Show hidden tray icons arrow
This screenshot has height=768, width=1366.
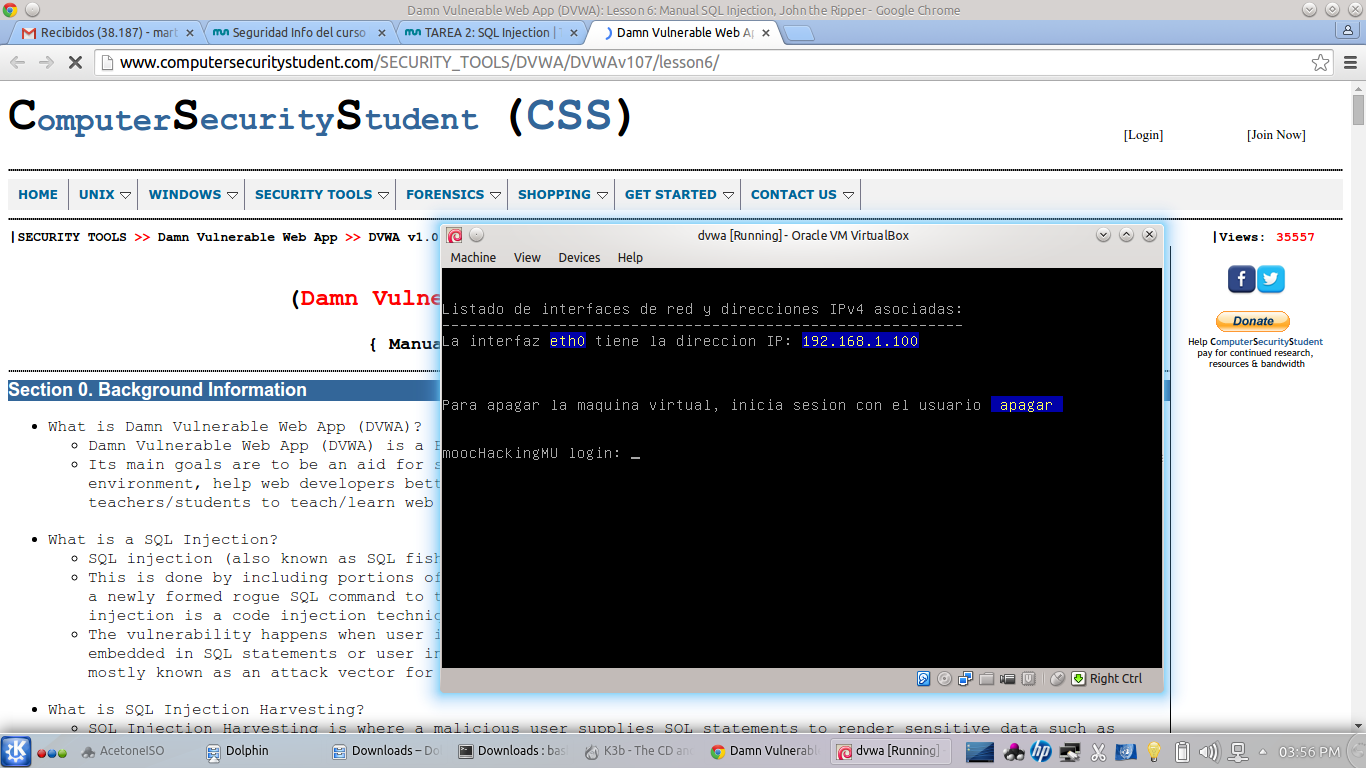(x=1262, y=751)
